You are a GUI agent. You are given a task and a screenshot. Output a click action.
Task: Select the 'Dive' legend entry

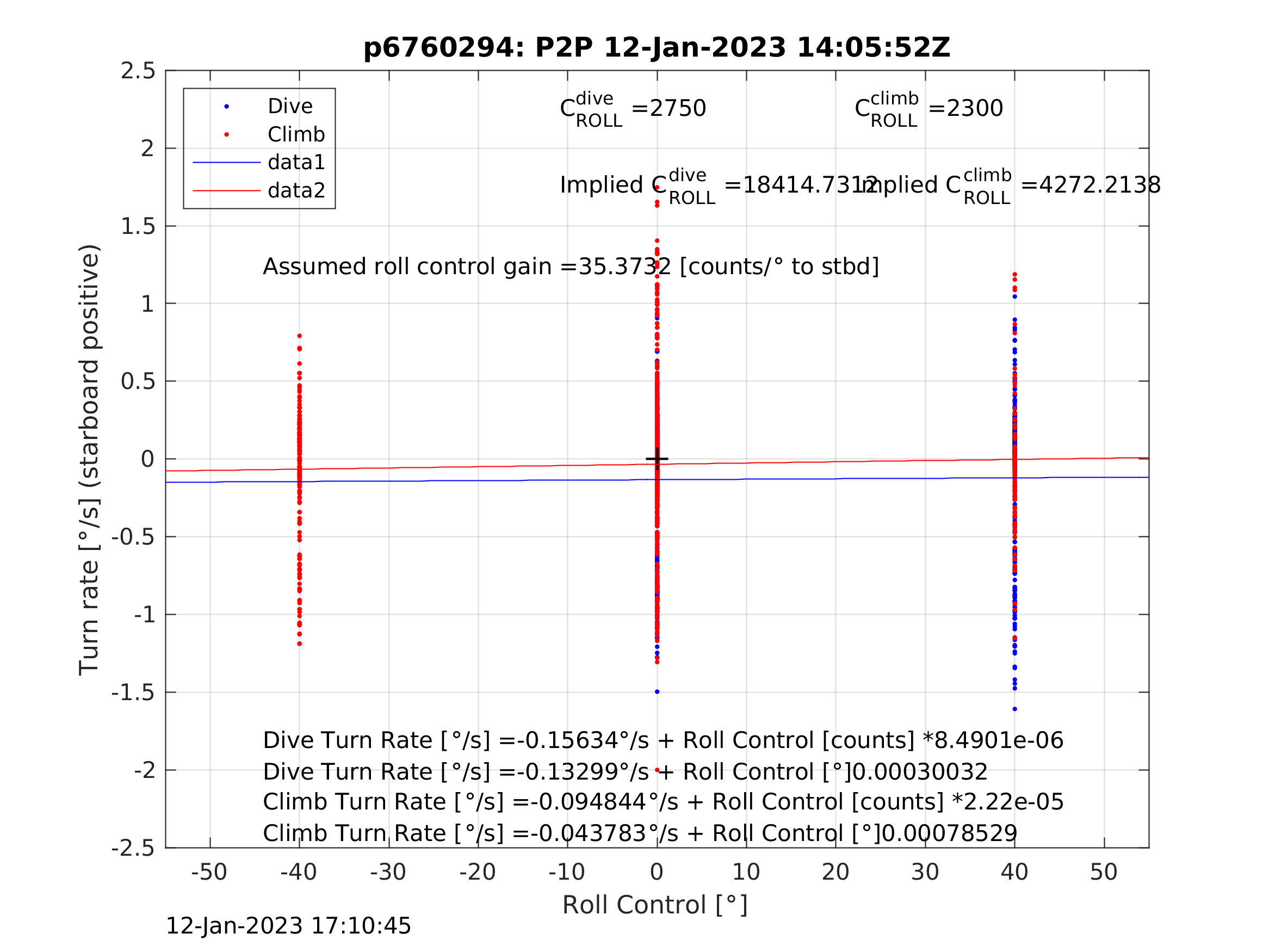(x=290, y=106)
